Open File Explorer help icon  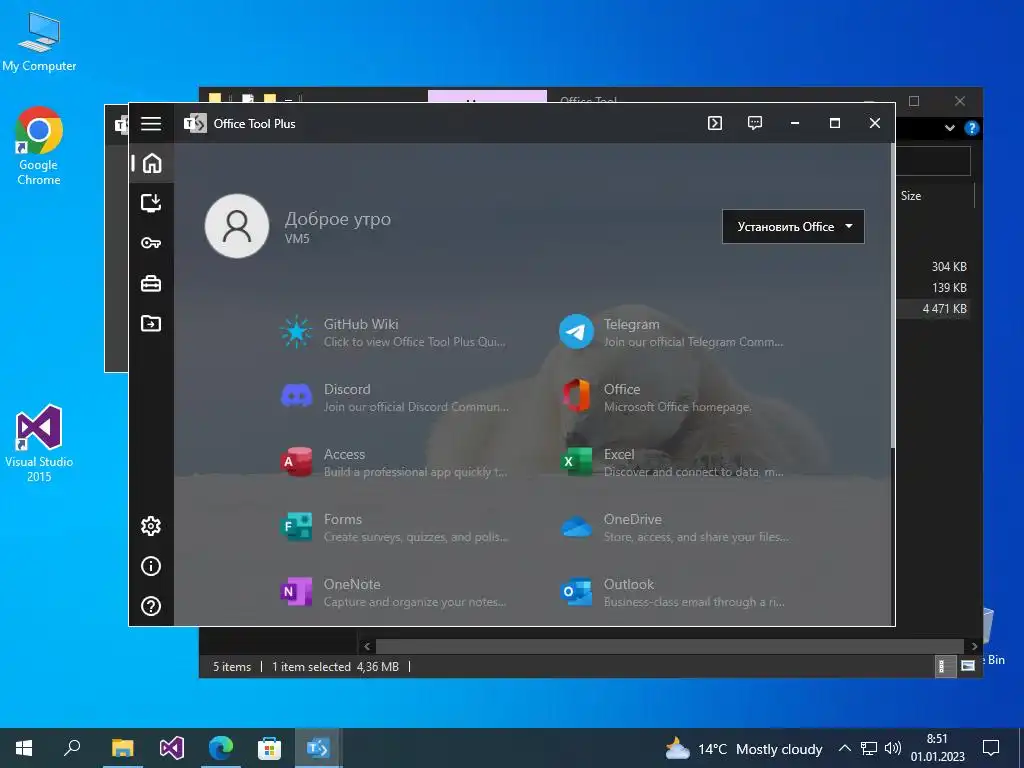(x=972, y=128)
